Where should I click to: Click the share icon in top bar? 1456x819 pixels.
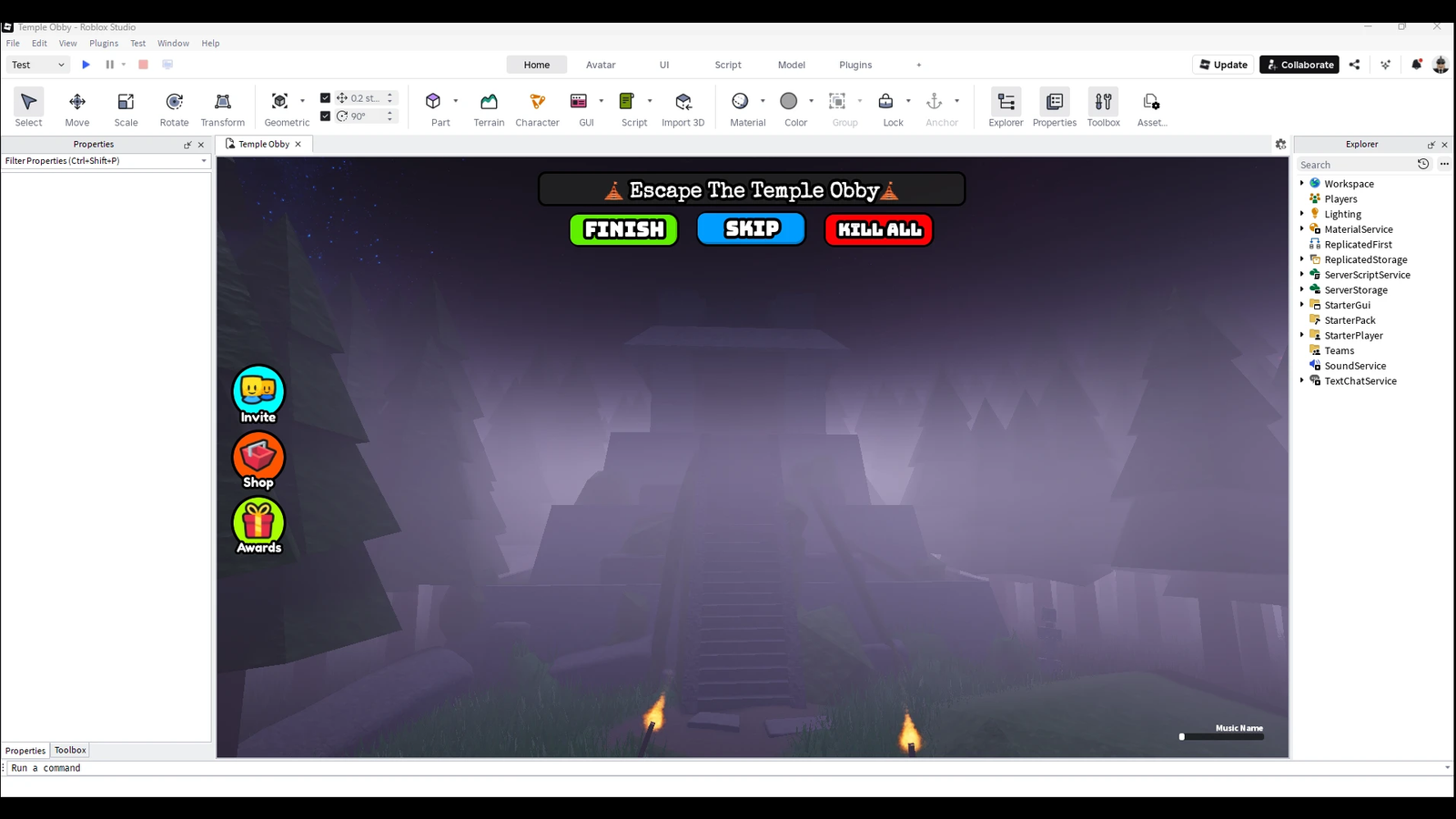1354,65
